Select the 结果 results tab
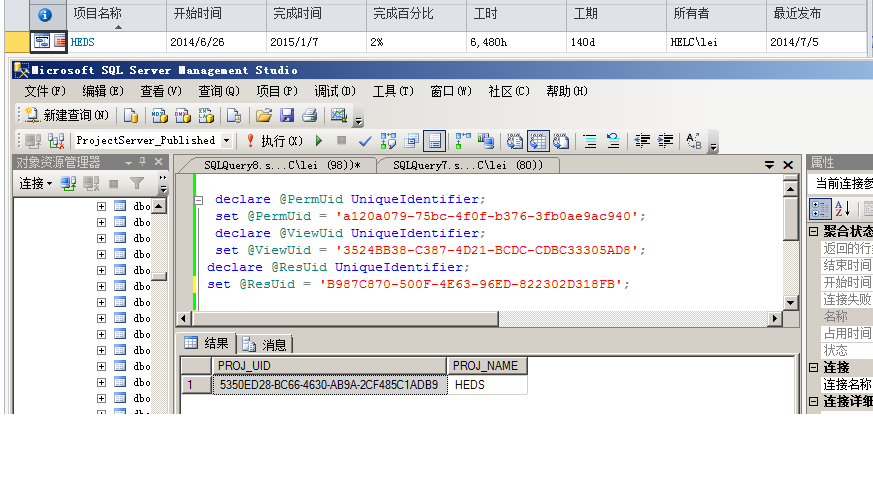873x503 pixels. click(x=207, y=343)
